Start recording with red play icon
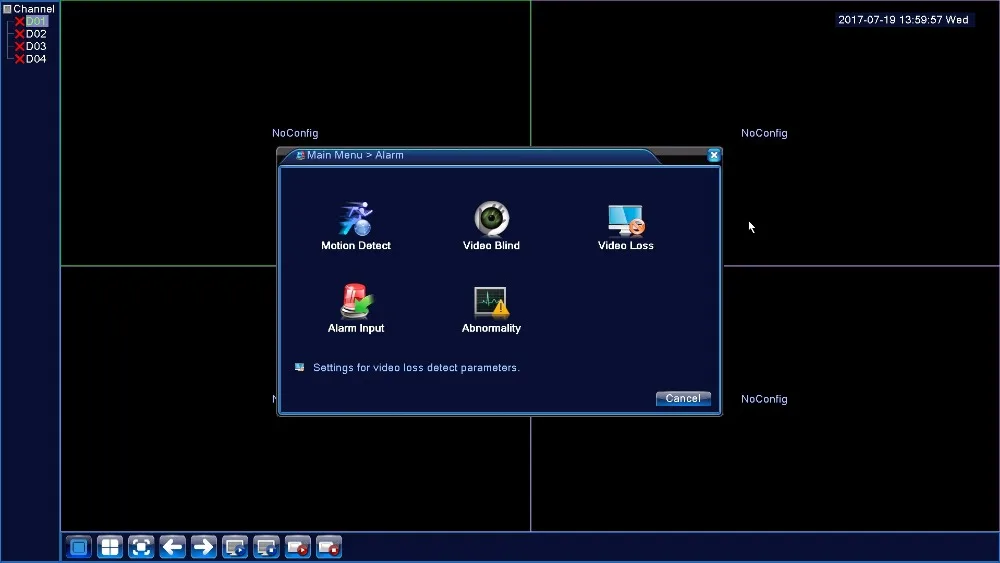This screenshot has height=563, width=1000. click(x=298, y=547)
